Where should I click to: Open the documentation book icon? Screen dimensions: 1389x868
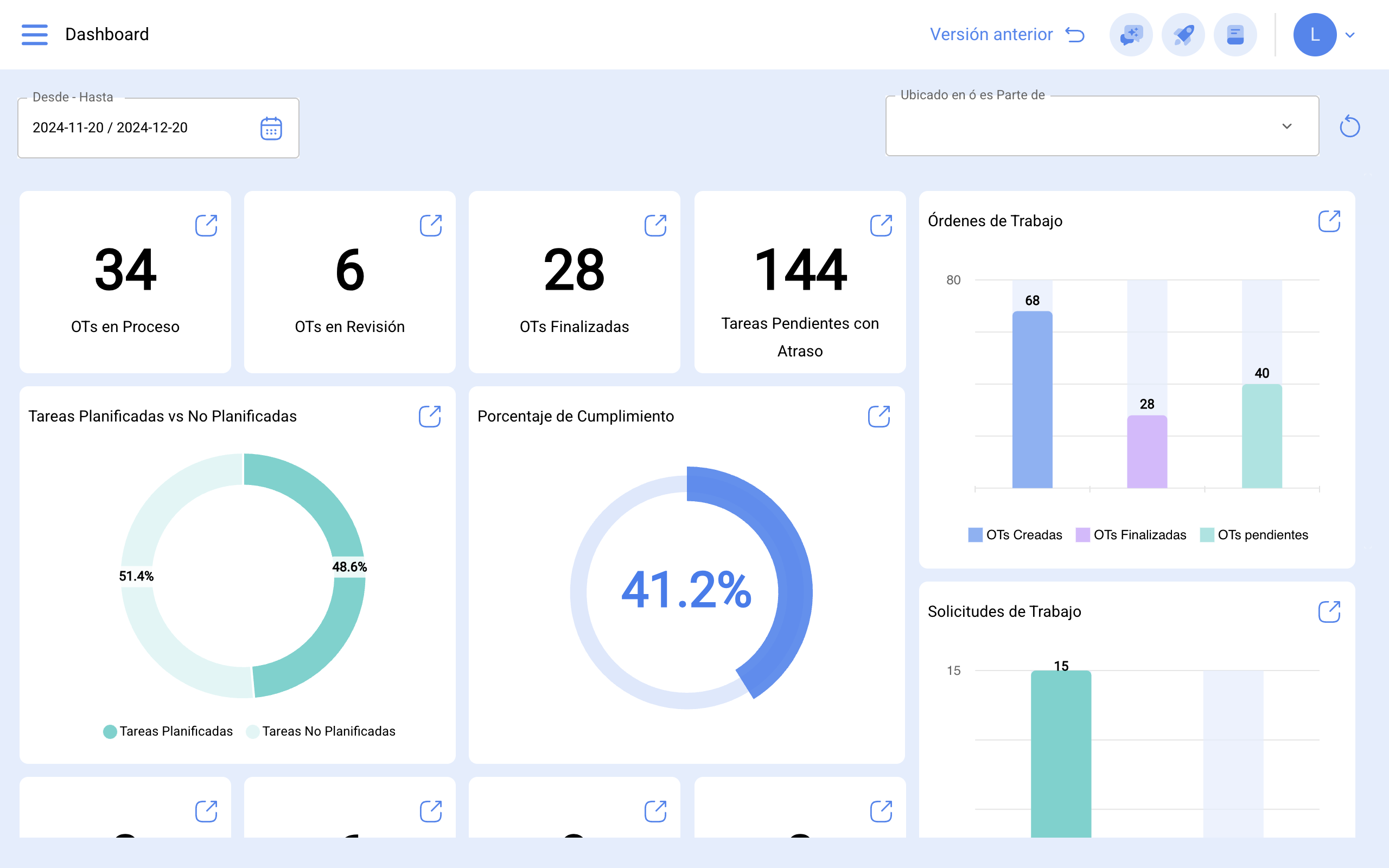click(1235, 35)
